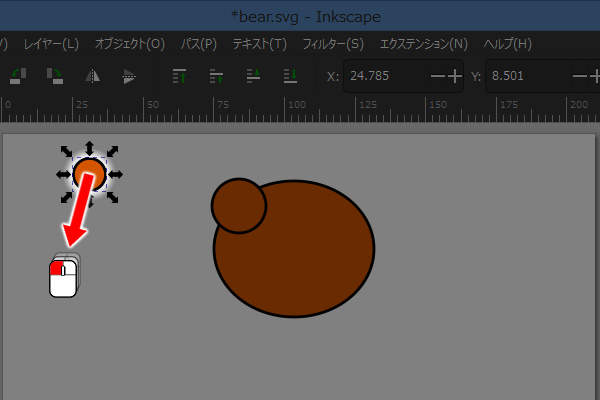Raise selection one step icon
The width and height of the screenshot is (600, 400).
click(x=216, y=76)
